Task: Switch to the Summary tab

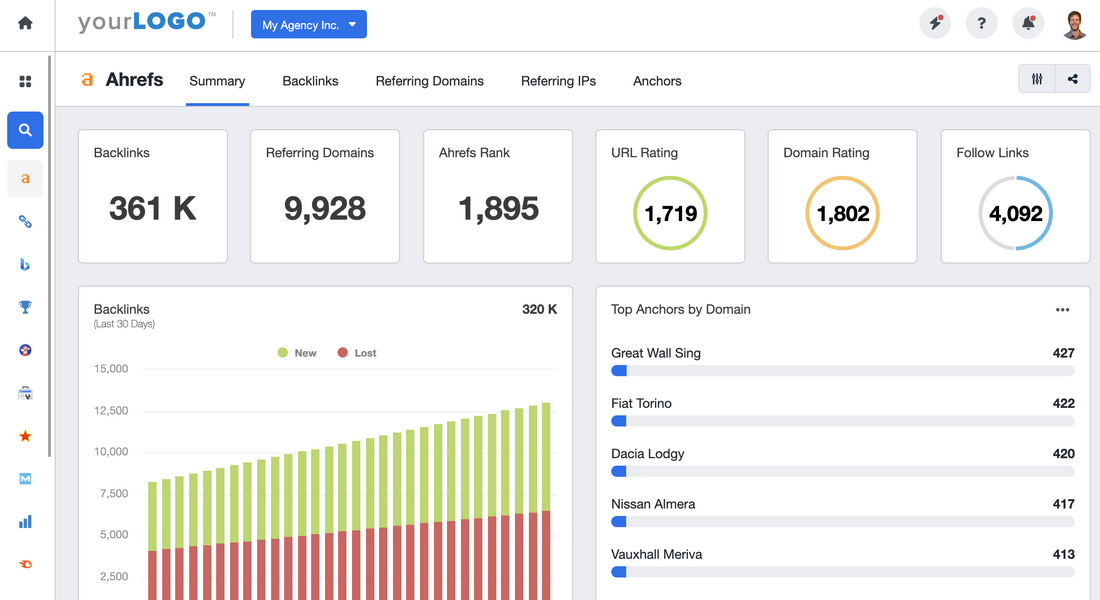Action: (x=217, y=81)
